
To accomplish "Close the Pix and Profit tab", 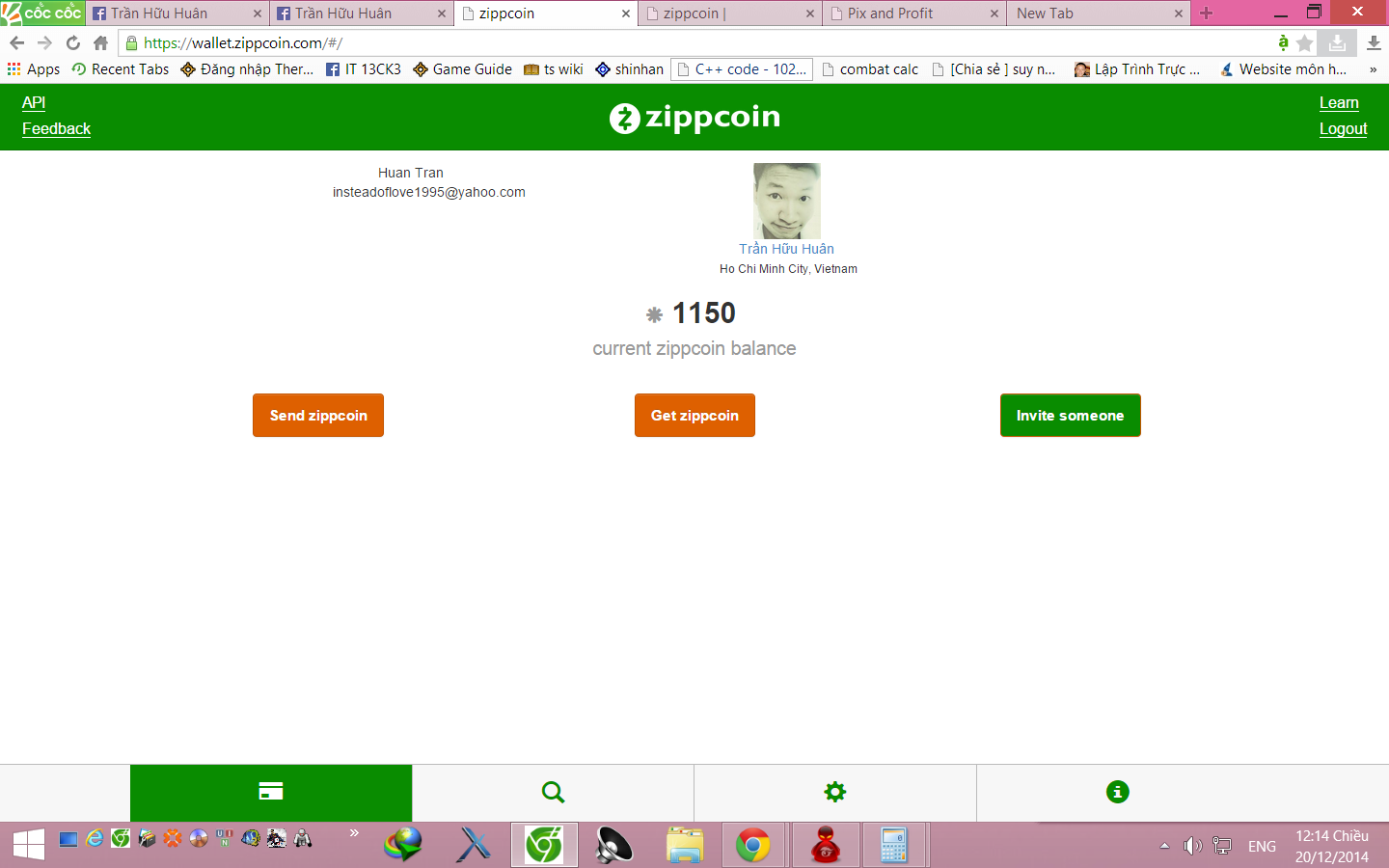I will (x=994, y=14).
